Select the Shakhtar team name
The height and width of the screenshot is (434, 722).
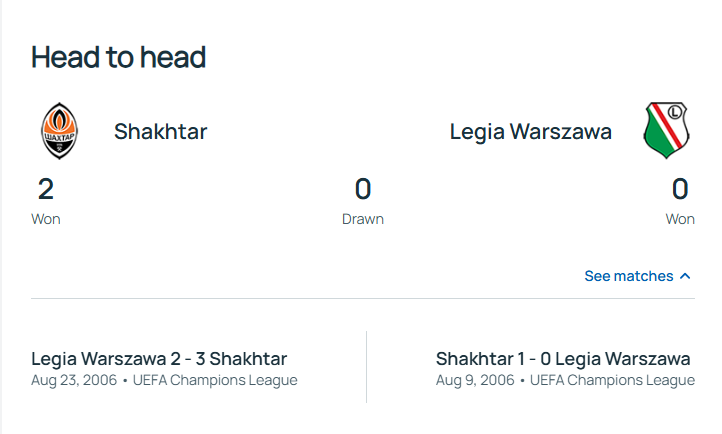[160, 131]
